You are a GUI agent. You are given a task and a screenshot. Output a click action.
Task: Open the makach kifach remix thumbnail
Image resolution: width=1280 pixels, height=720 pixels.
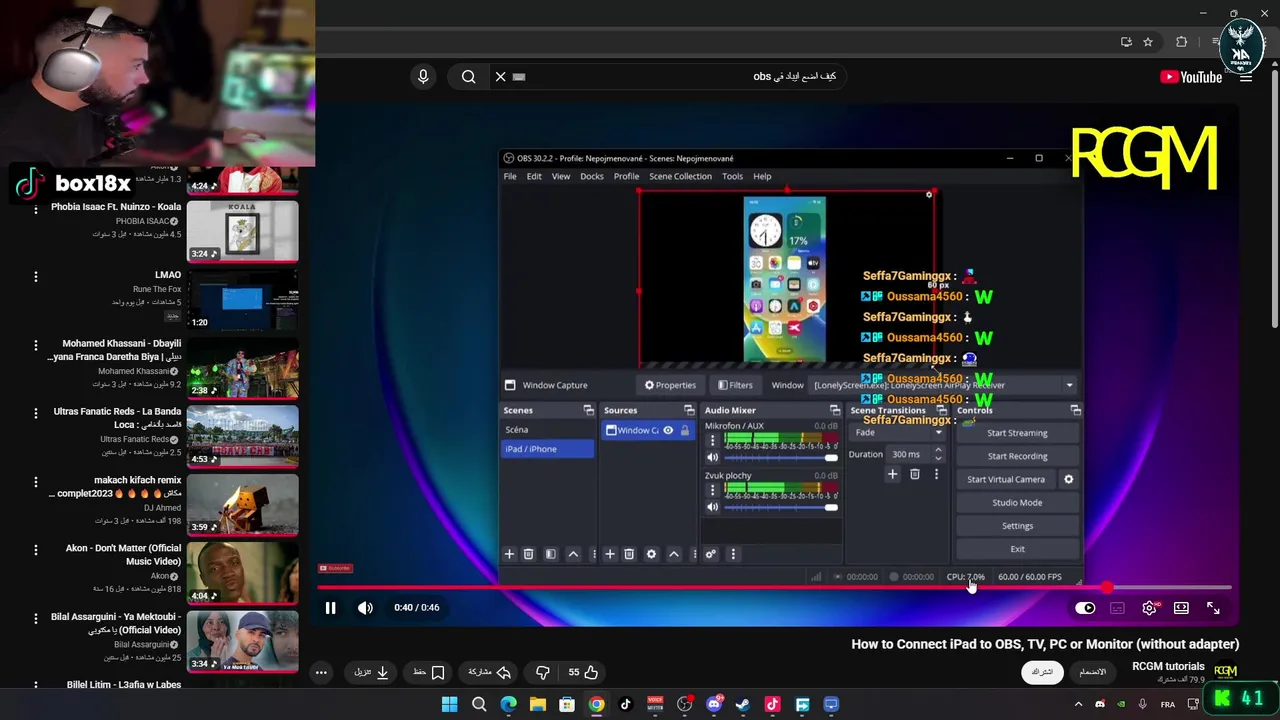click(243, 504)
